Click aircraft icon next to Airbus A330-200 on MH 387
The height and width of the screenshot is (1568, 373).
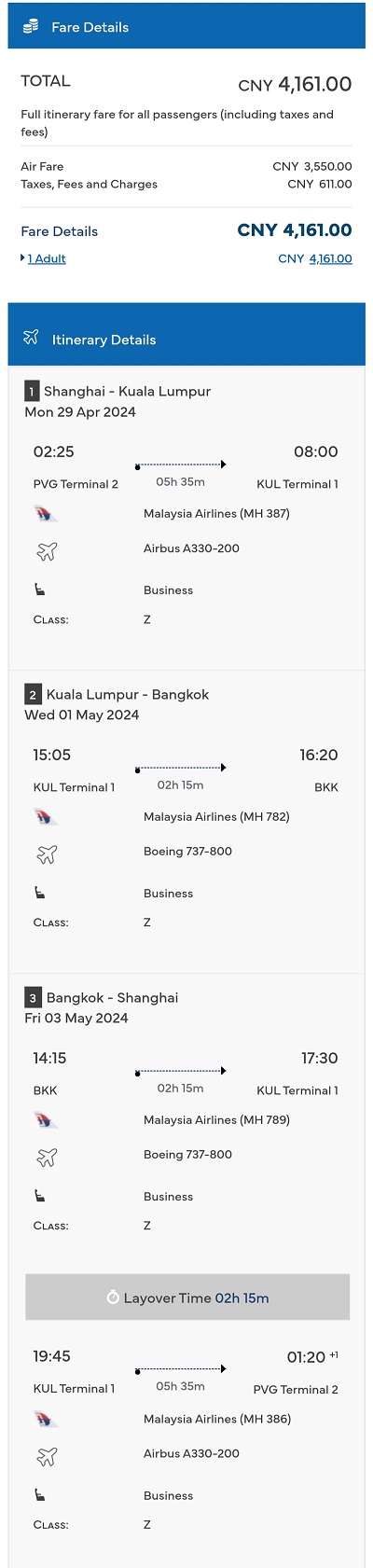(47, 551)
